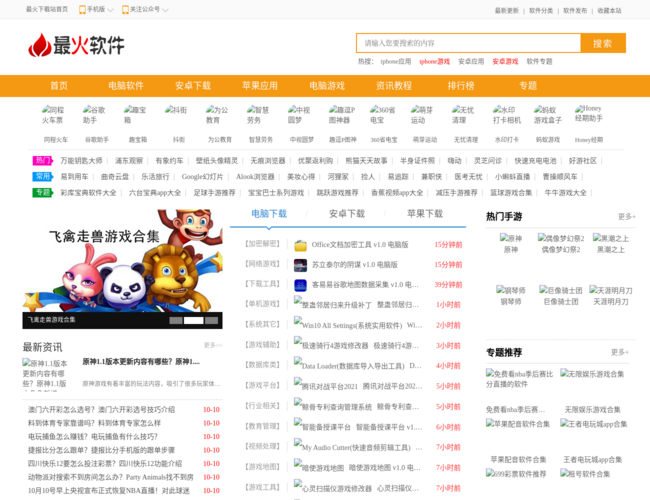The image size is (650, 500).
Task: Click the 苏立泰尔的阴谋 game icon
Action: [300, 265]
